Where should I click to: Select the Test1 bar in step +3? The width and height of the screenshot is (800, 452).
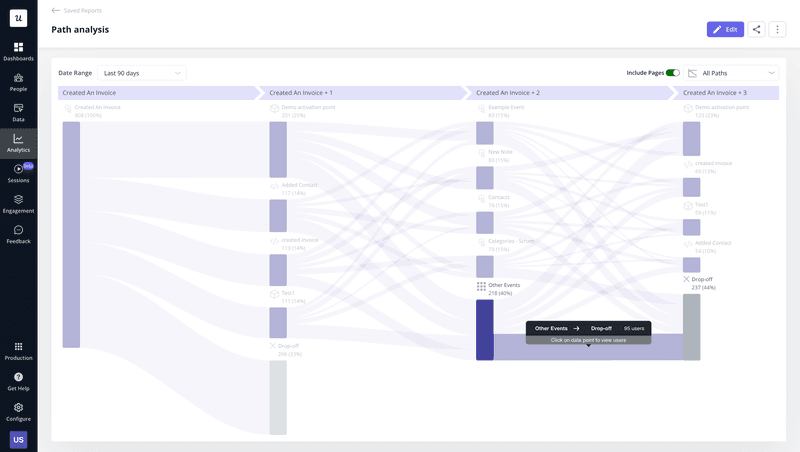[x=691, y=227]
